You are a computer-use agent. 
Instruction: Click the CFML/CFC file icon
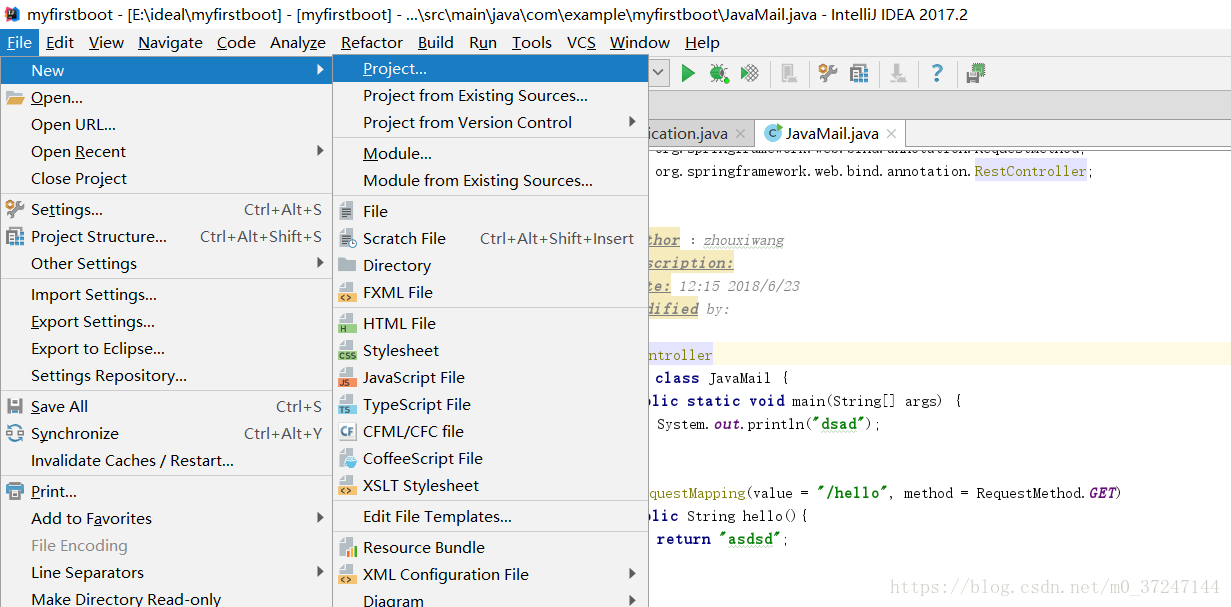click(347, 431)
